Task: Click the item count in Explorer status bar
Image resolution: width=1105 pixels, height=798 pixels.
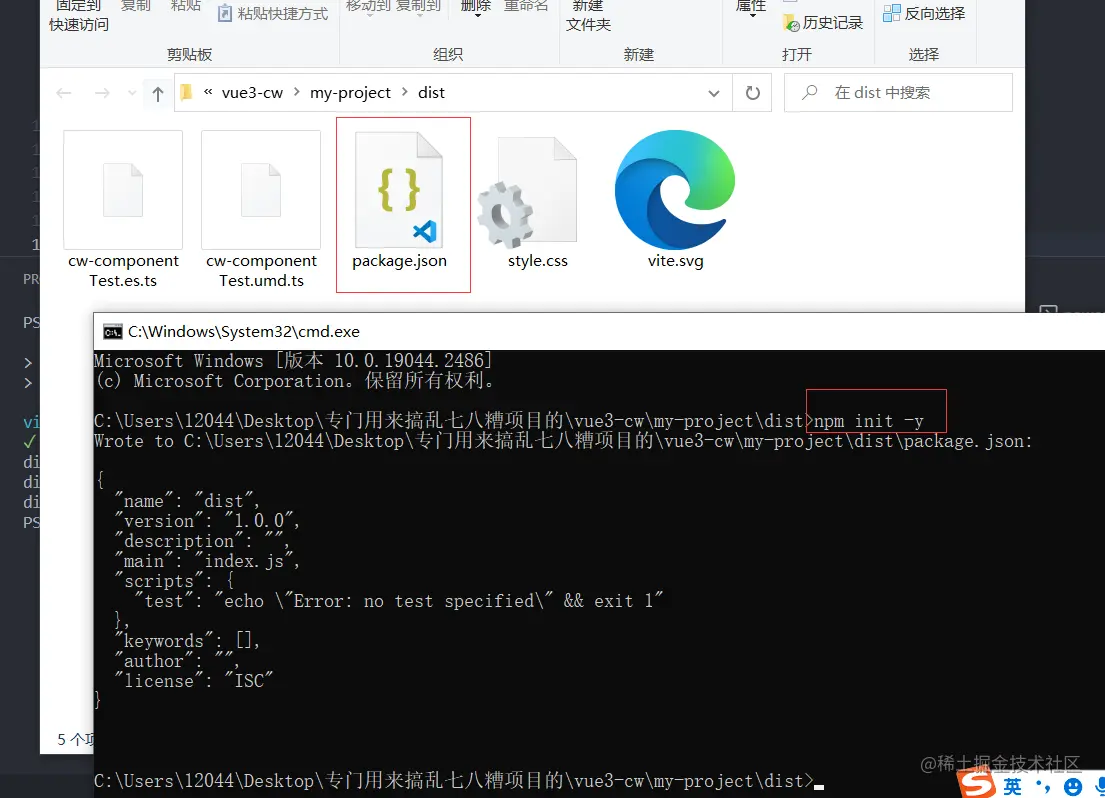Action: point(75,739)
